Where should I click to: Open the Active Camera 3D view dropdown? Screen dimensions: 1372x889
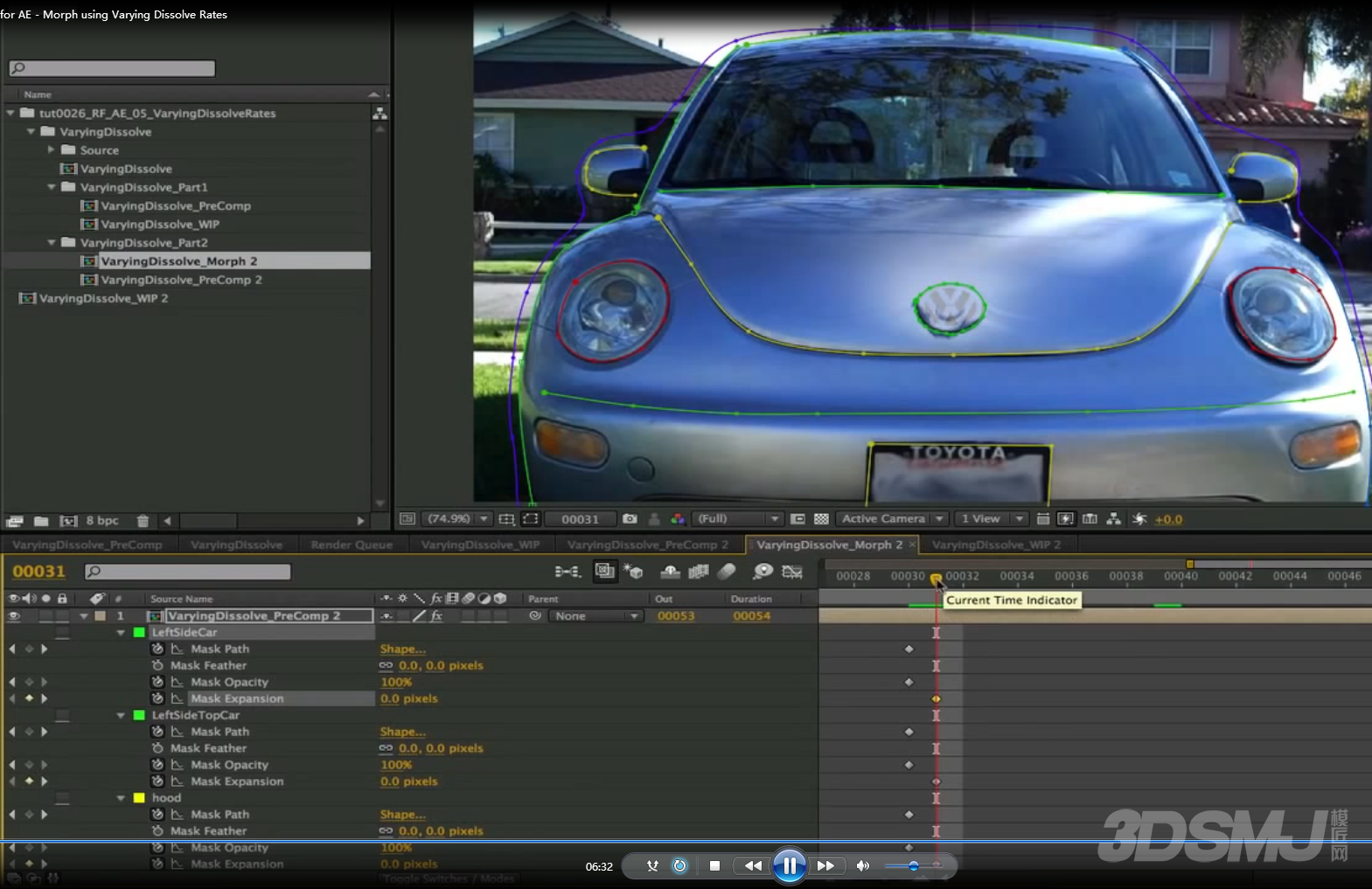(x=892, y=518)
